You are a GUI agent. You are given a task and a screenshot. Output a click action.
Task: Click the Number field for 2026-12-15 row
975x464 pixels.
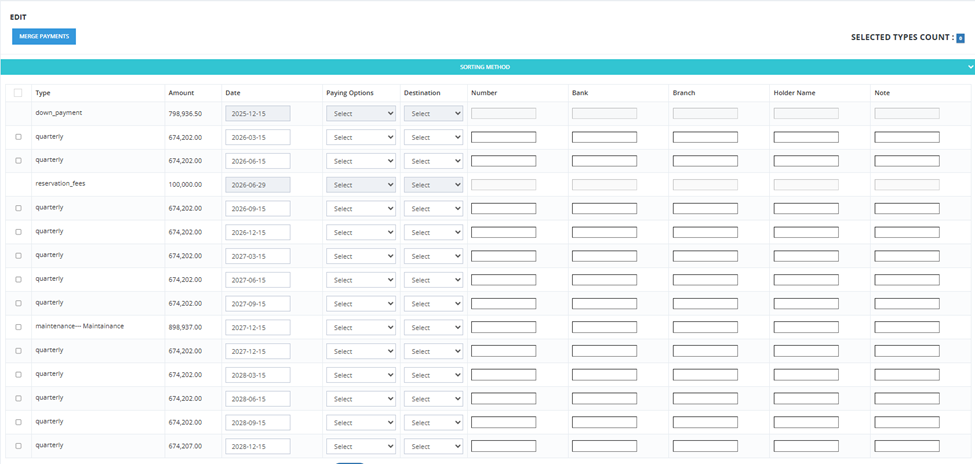point(504,232)
